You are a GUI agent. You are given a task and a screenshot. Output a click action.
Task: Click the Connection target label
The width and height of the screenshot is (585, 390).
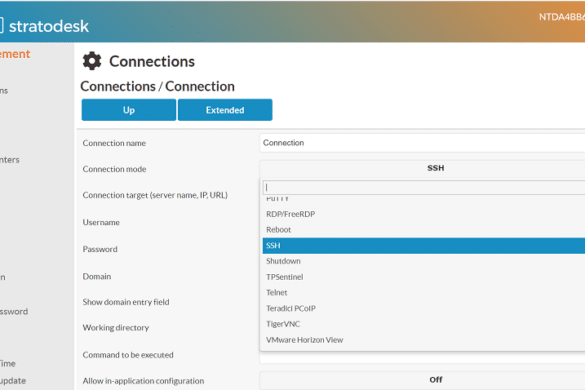(x=155, y=195)
